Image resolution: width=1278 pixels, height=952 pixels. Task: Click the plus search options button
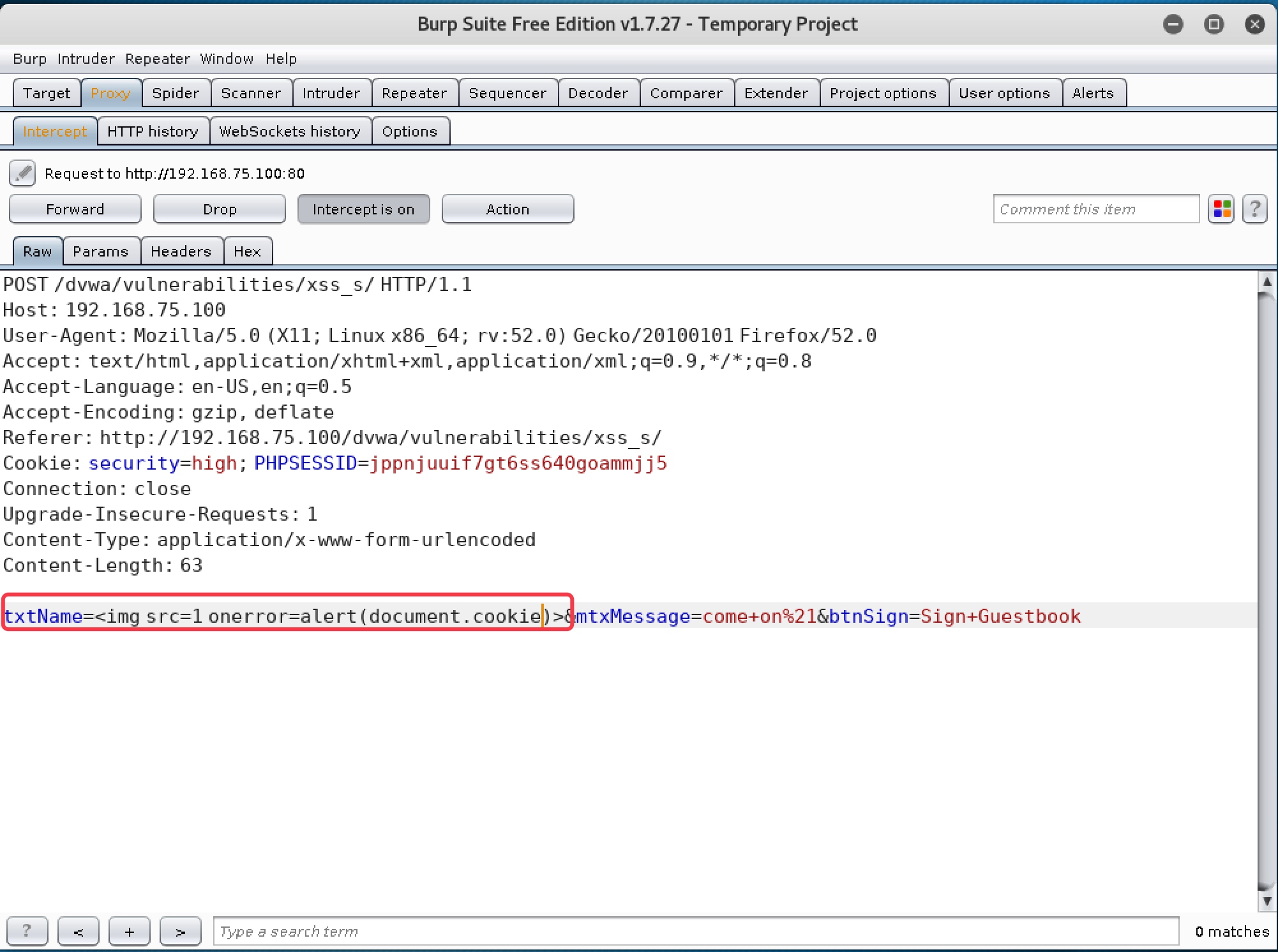click(x=130, y=931)
